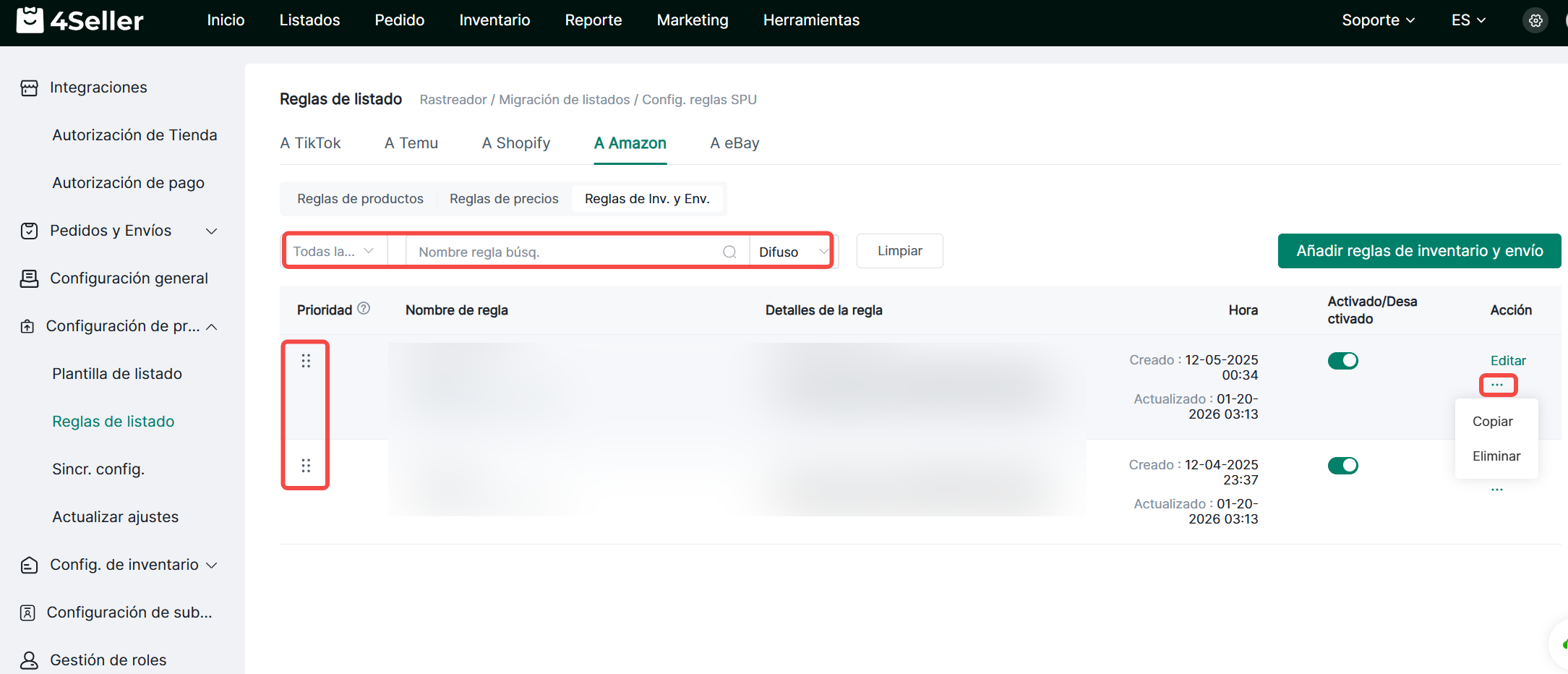This screenshot has width=1568, height=674.
Task: Open Autorización de Tienda in sidebar
Action: [134, 135]
